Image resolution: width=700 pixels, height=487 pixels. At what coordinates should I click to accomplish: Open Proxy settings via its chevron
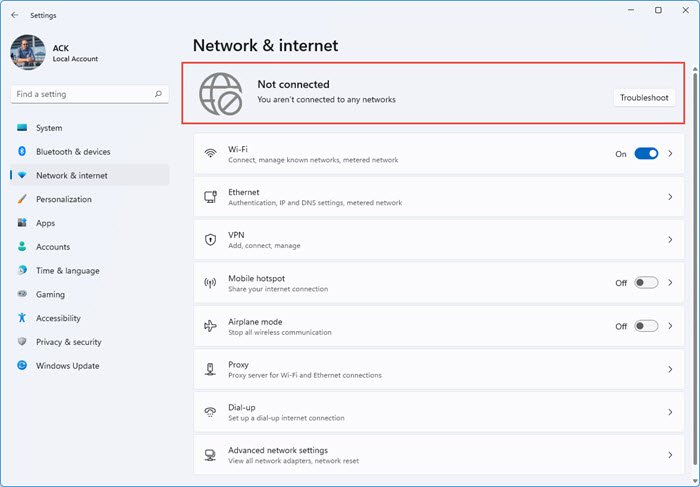670,369
